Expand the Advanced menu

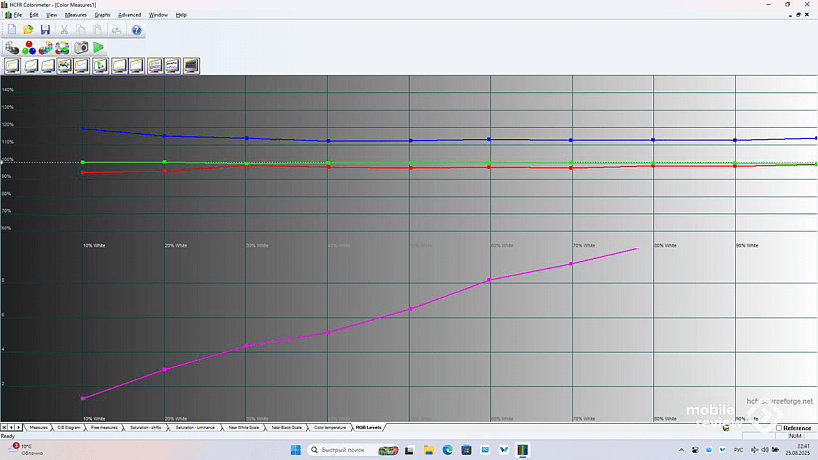[130, 15]
